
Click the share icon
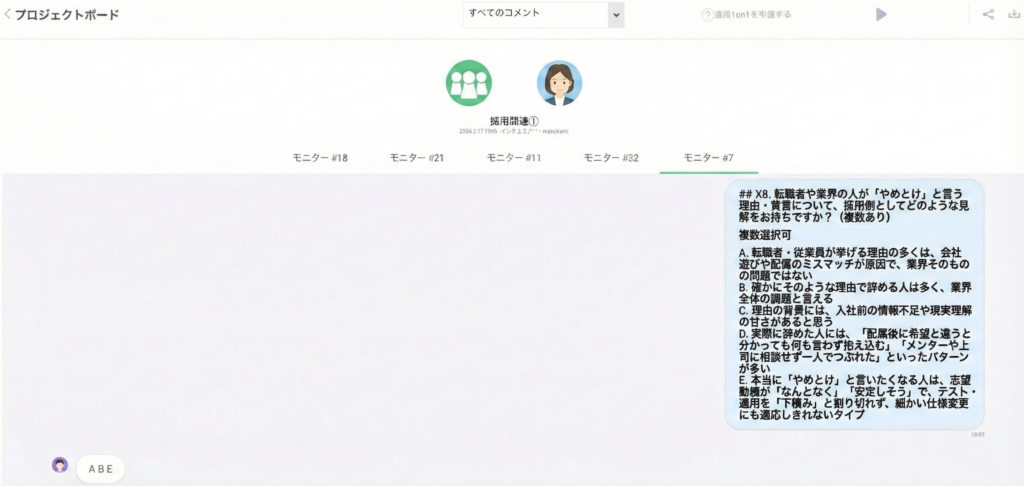(989, 14)
